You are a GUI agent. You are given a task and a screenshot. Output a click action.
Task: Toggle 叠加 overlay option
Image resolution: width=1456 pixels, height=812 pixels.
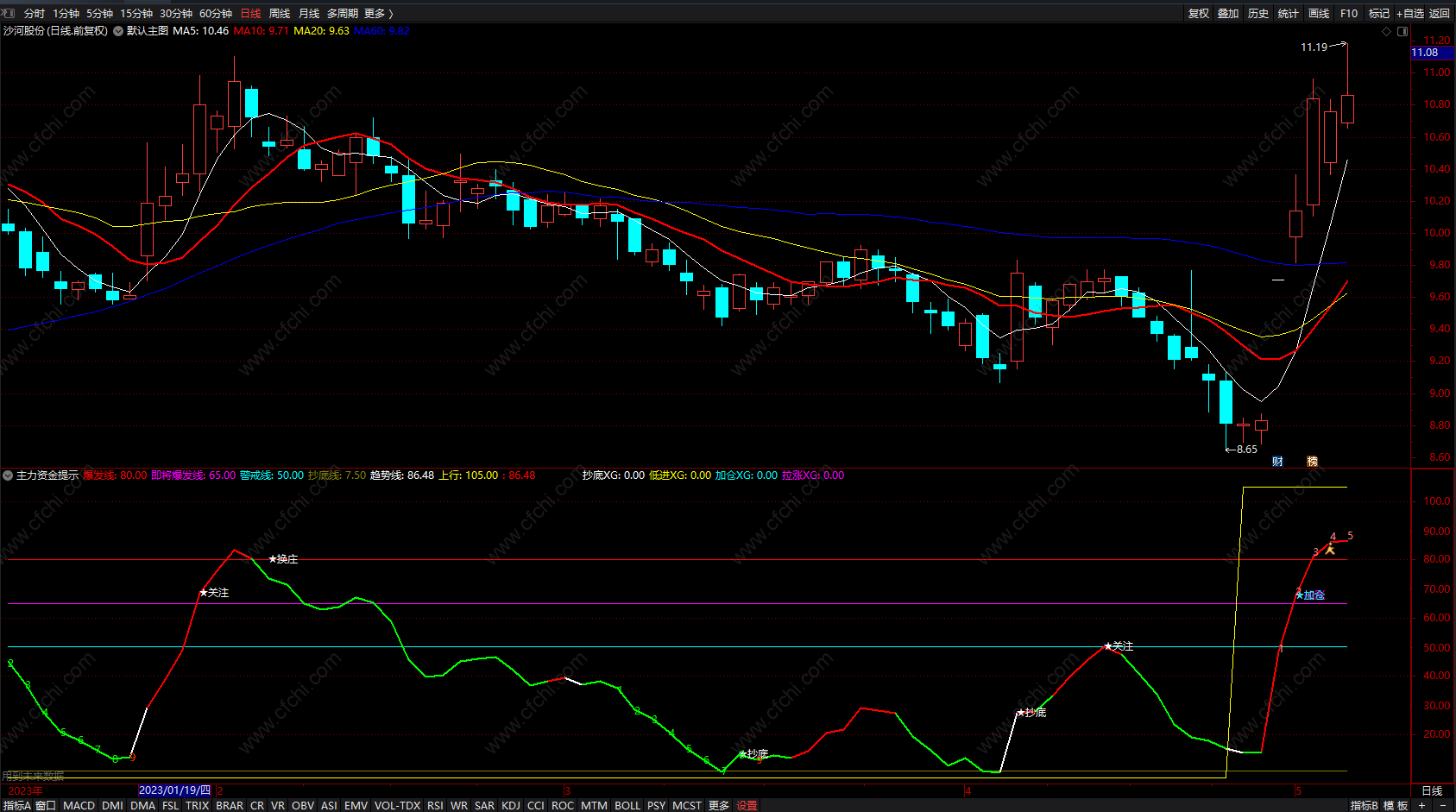pyautogui.click(x=1227, y=13)
